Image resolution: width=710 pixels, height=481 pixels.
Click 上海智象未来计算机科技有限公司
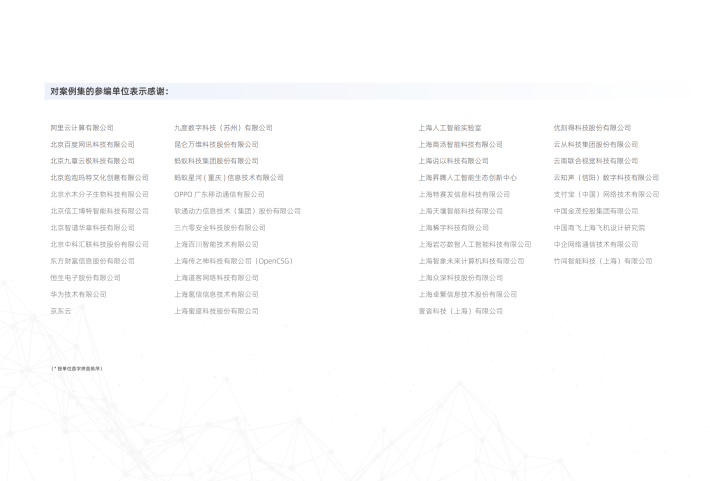471,261
